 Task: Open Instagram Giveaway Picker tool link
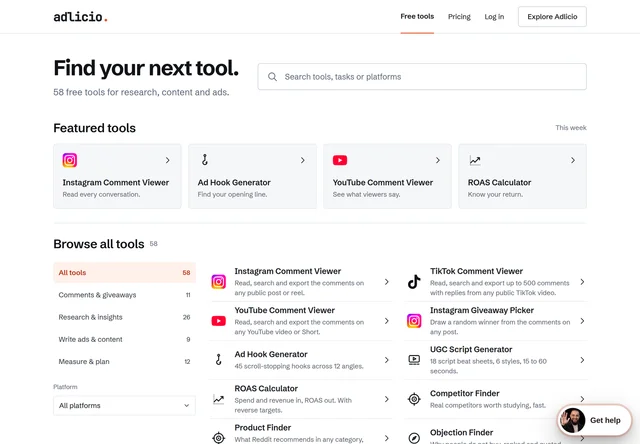pyautogui.click(x=496, y=321)
